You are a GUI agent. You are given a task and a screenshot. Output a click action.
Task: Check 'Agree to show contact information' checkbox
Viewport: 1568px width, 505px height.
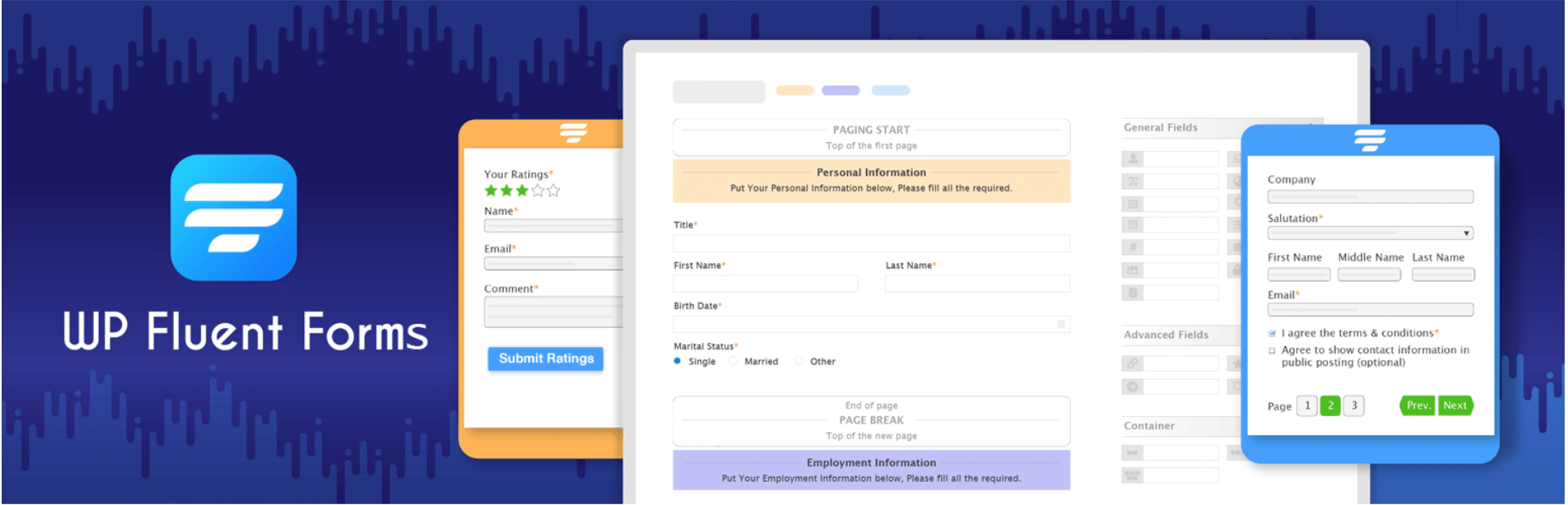click(x=1272, y=351)
